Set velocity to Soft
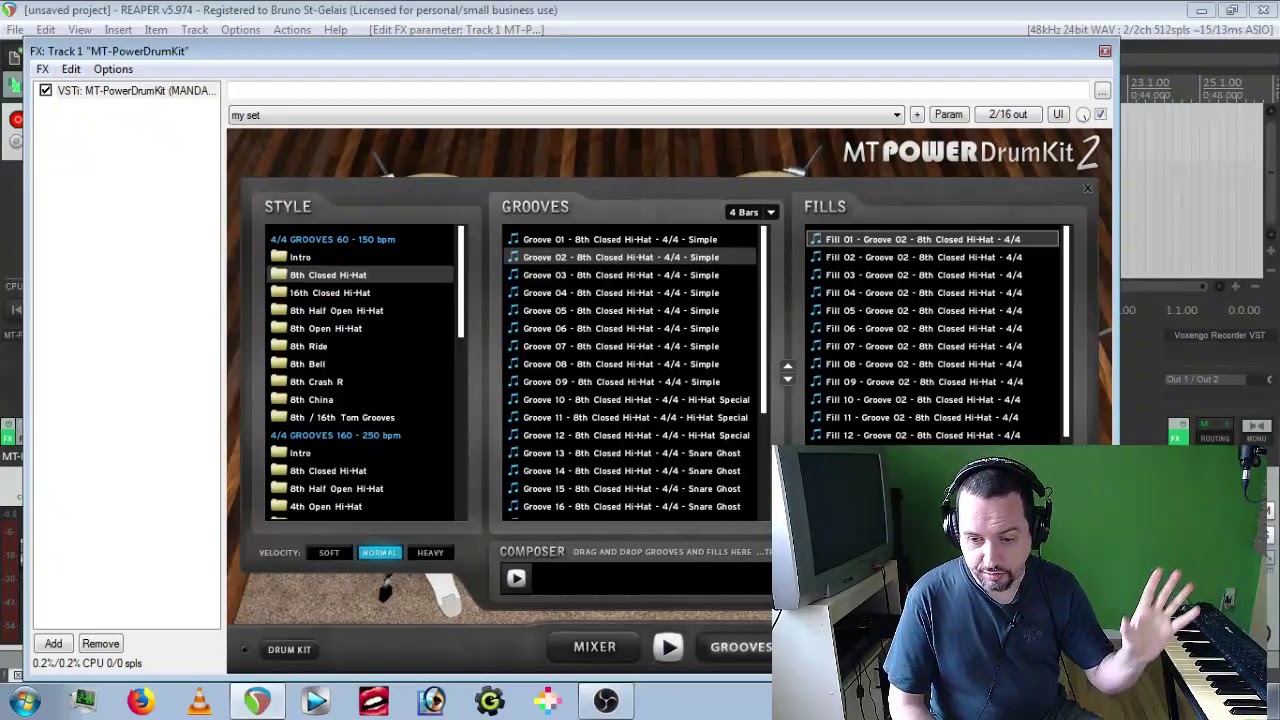The height and width of the screenshot is (720, 1280). 329,553
